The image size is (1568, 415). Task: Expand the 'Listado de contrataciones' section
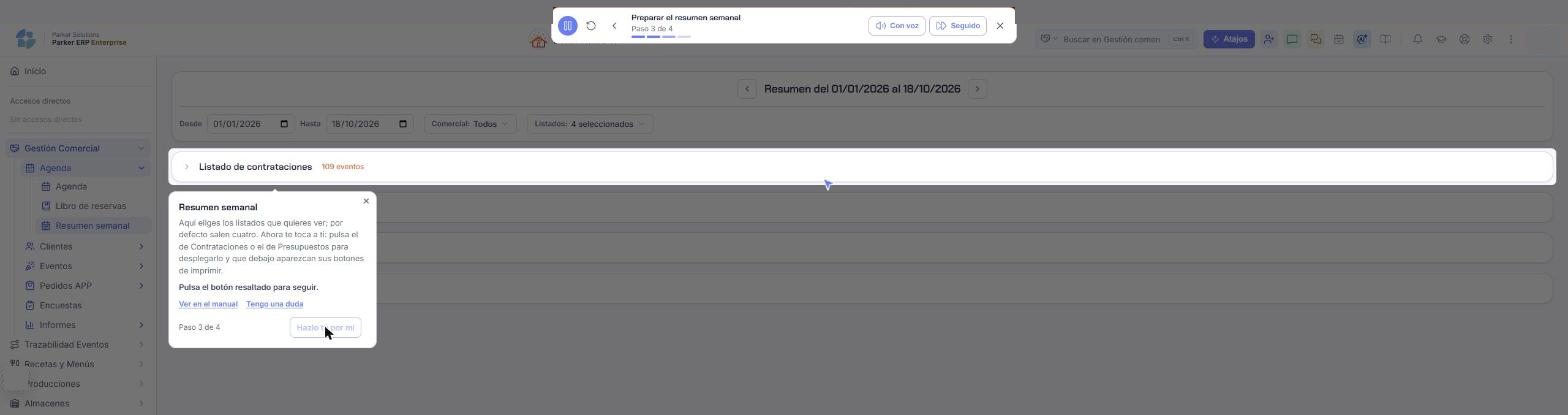(x=863, y=167)
